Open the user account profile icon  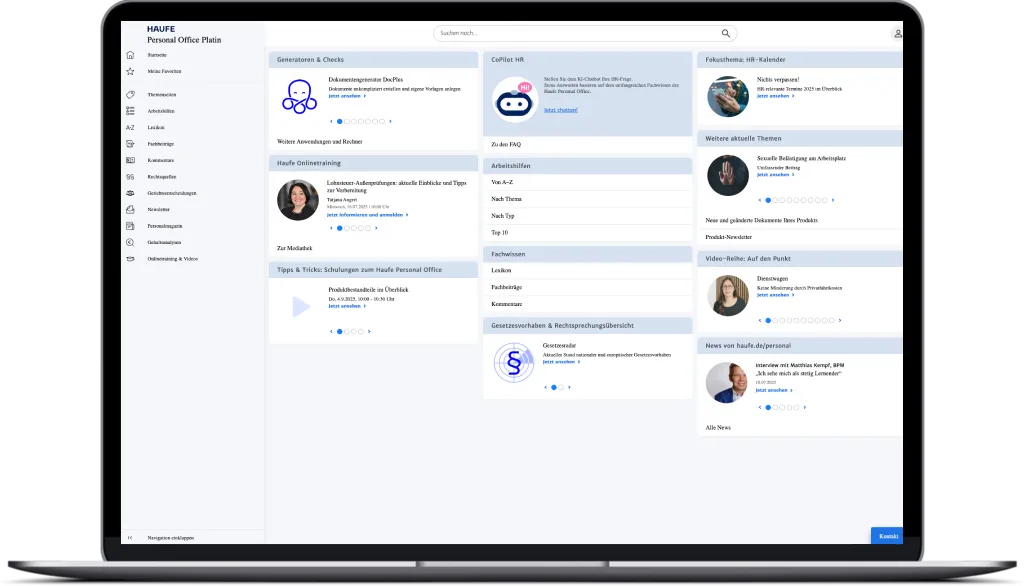[x=898, y=33]
